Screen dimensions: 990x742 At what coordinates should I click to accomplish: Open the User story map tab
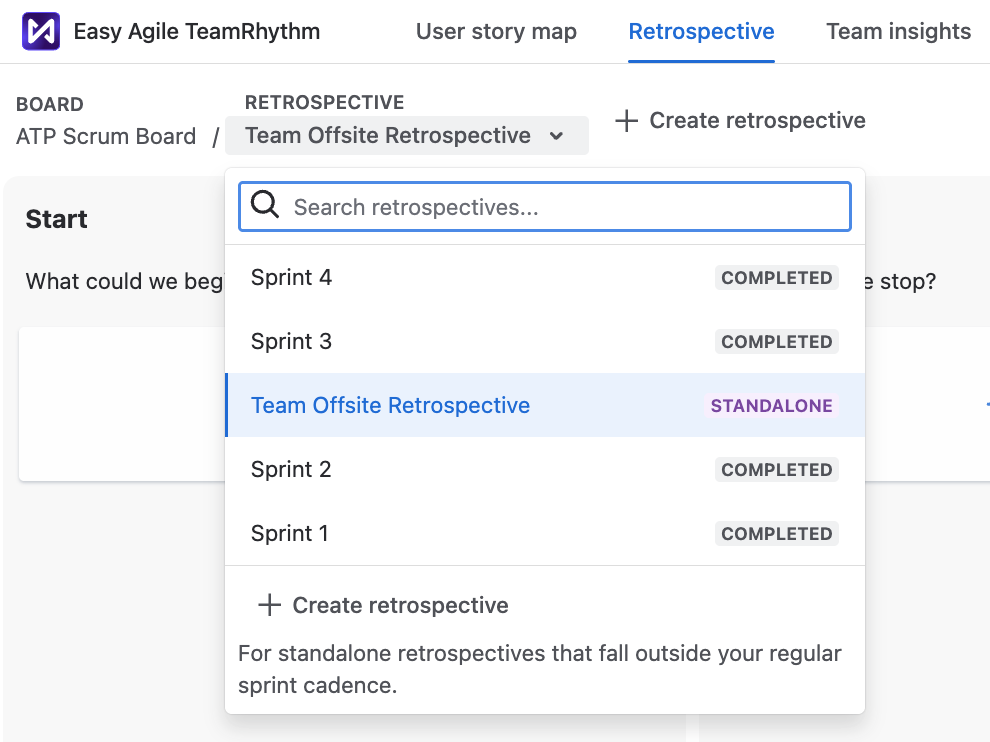(496, 32)
